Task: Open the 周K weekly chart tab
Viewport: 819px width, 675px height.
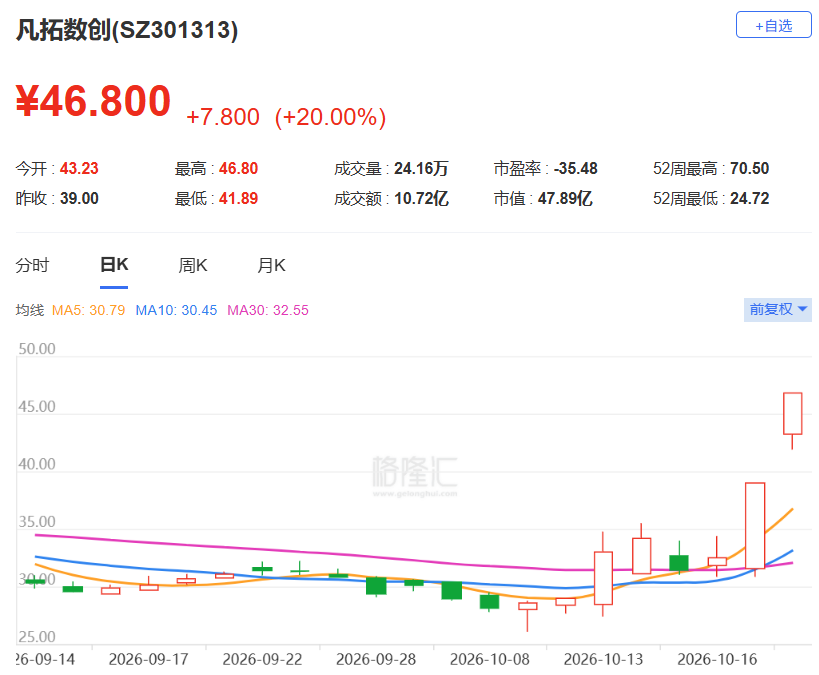Action: [x=193, y=265]
